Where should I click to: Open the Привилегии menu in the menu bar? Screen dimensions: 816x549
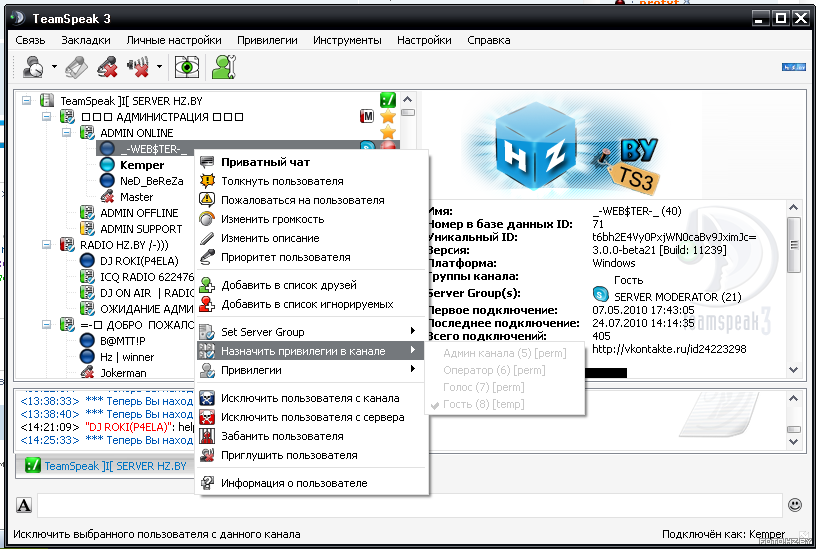pyautogui.click(x=267, y=40)
